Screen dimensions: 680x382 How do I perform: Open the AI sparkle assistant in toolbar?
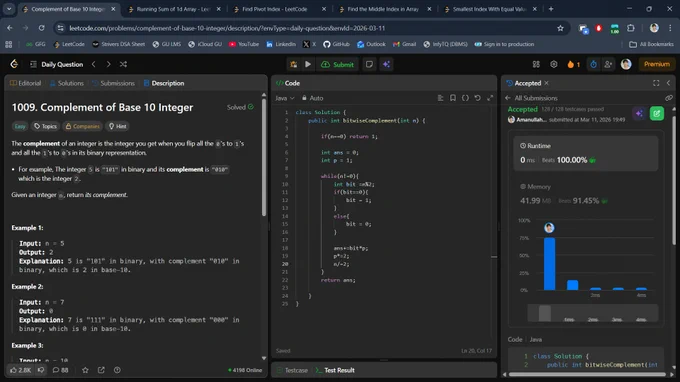[386, 65]
